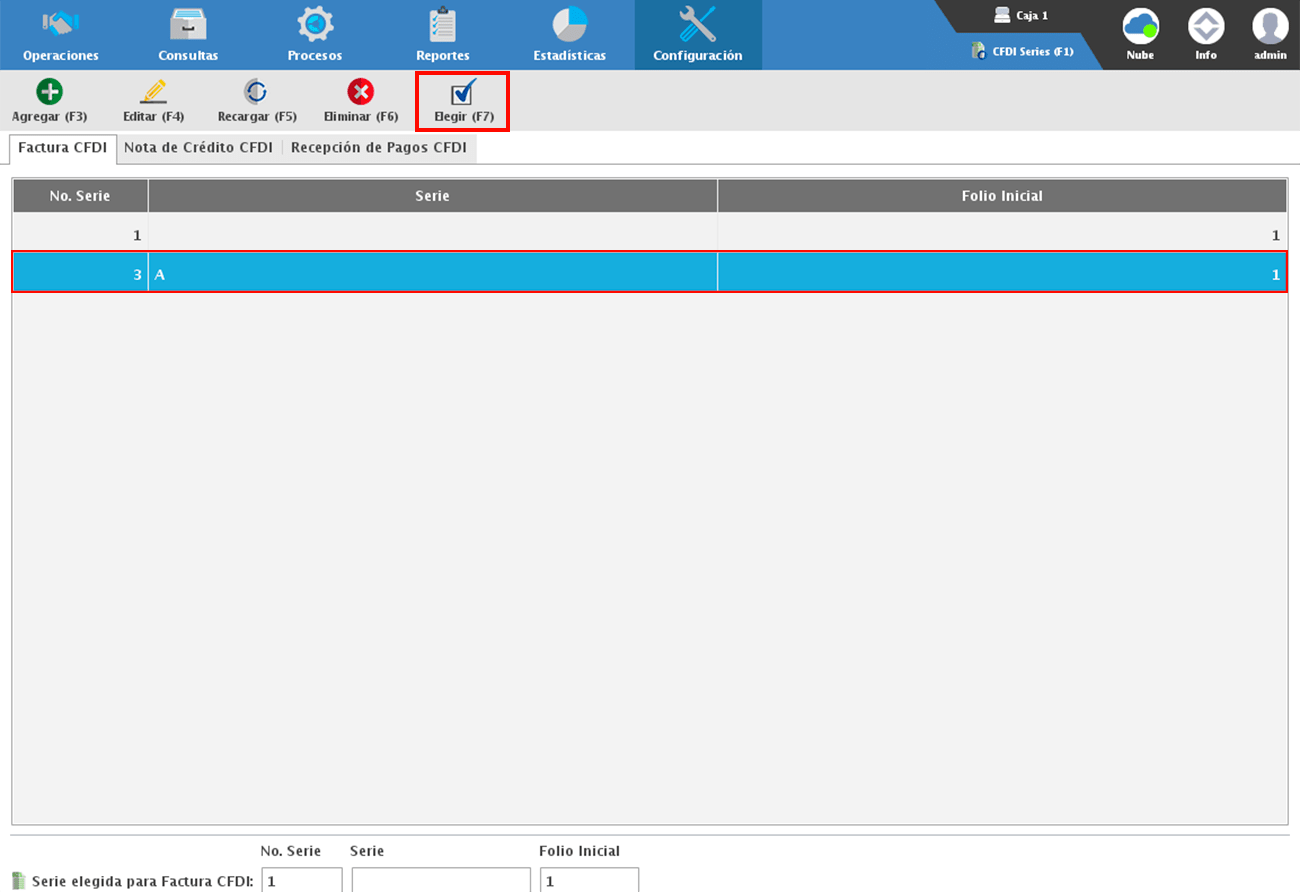Delete series with Eliminar (F6)
1300x893 pixels.
click(361, 101)
